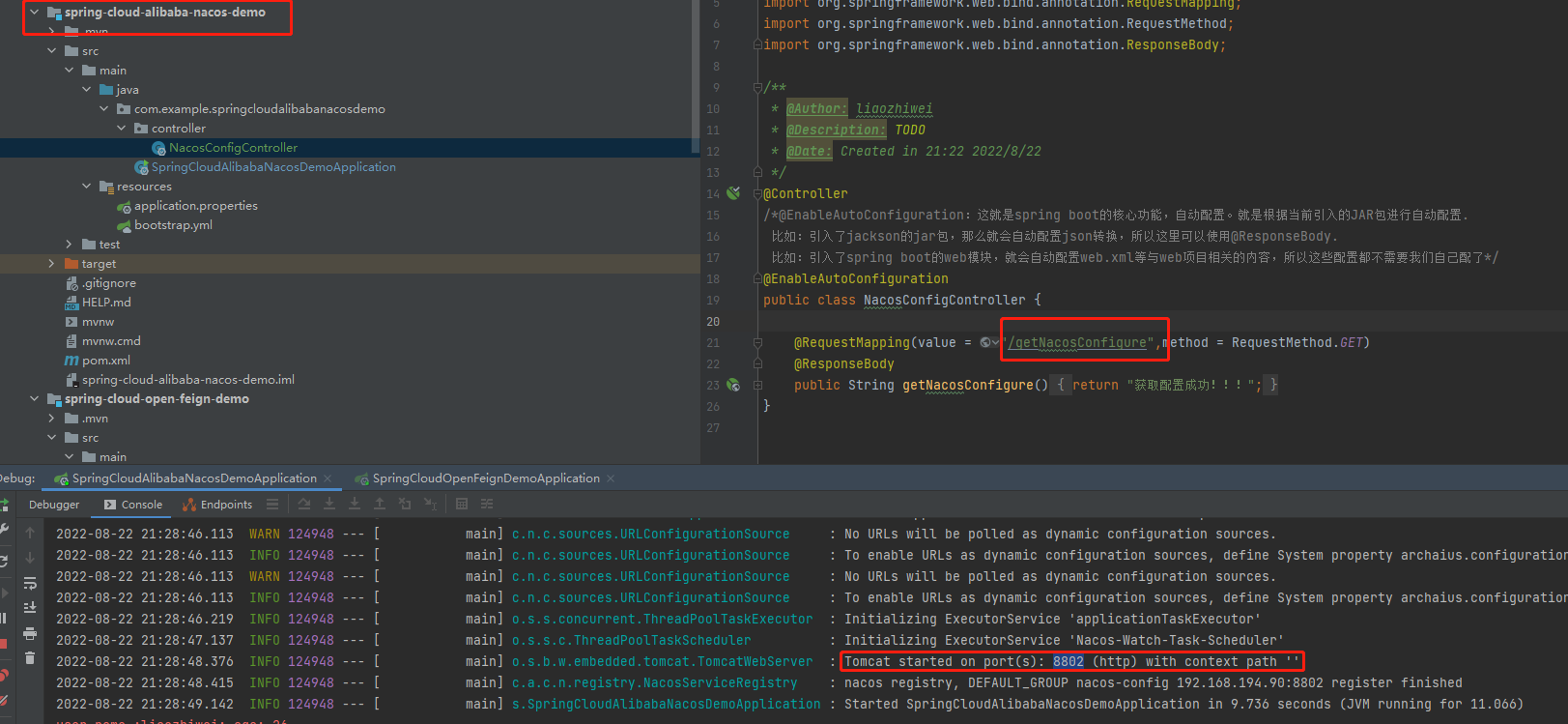The width and height of the screenshot is (1568, 724).
Task: Collapse the spring-cloud-alibaba-nacos-demo project node
Action: (35, 13)
